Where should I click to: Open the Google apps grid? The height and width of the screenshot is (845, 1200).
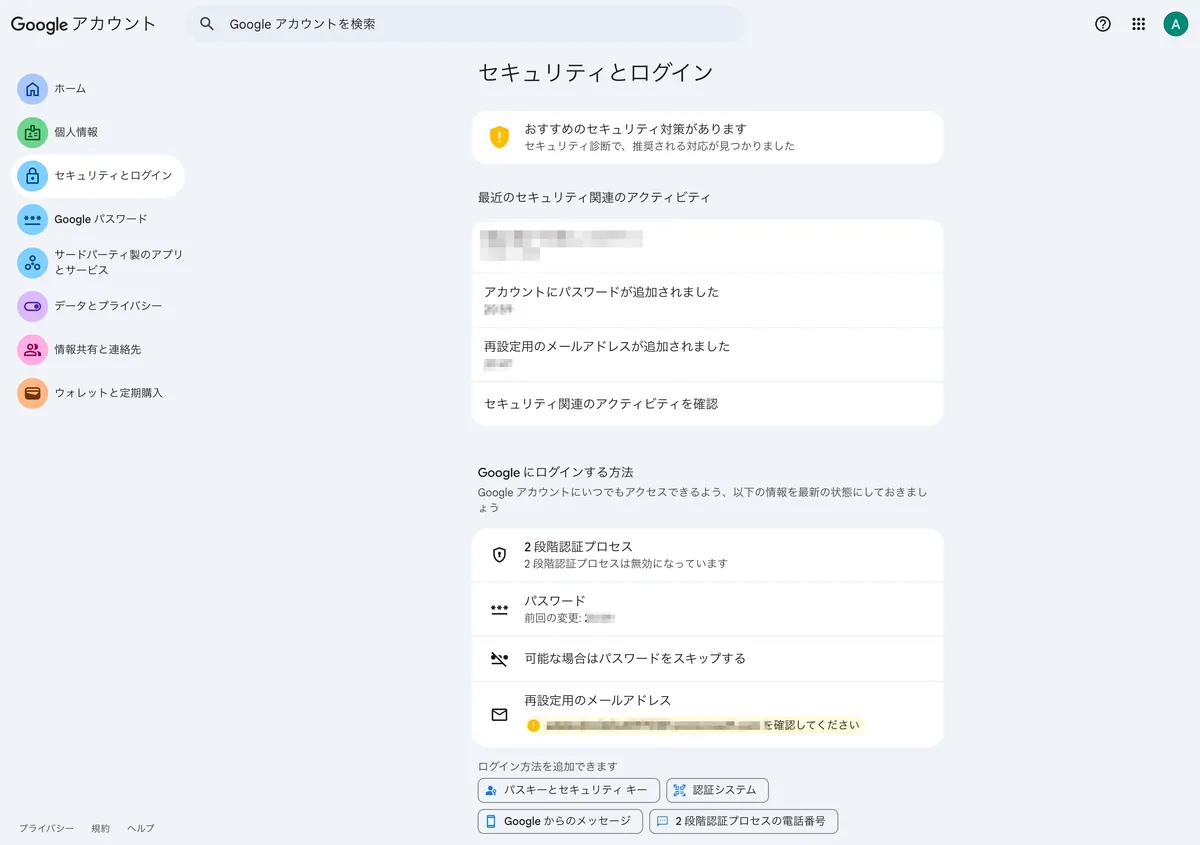point(1138,24)
